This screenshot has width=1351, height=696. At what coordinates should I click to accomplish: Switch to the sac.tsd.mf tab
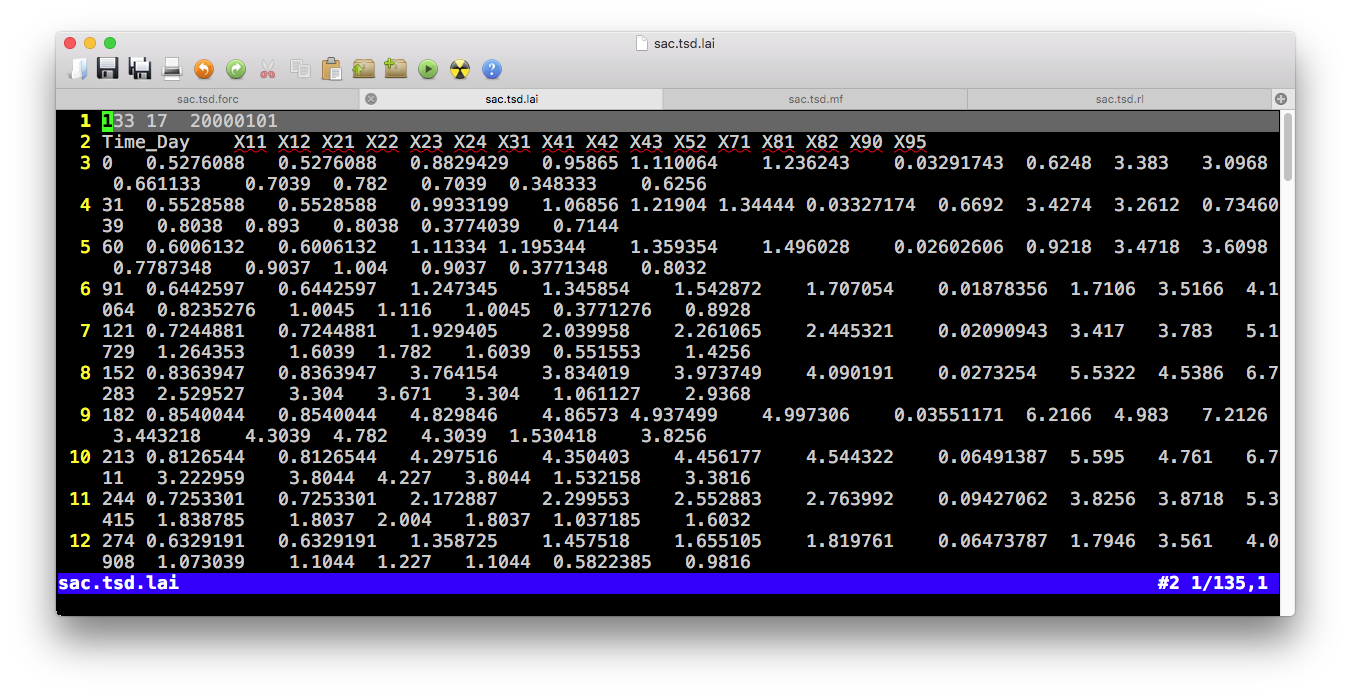click(816, 99)
